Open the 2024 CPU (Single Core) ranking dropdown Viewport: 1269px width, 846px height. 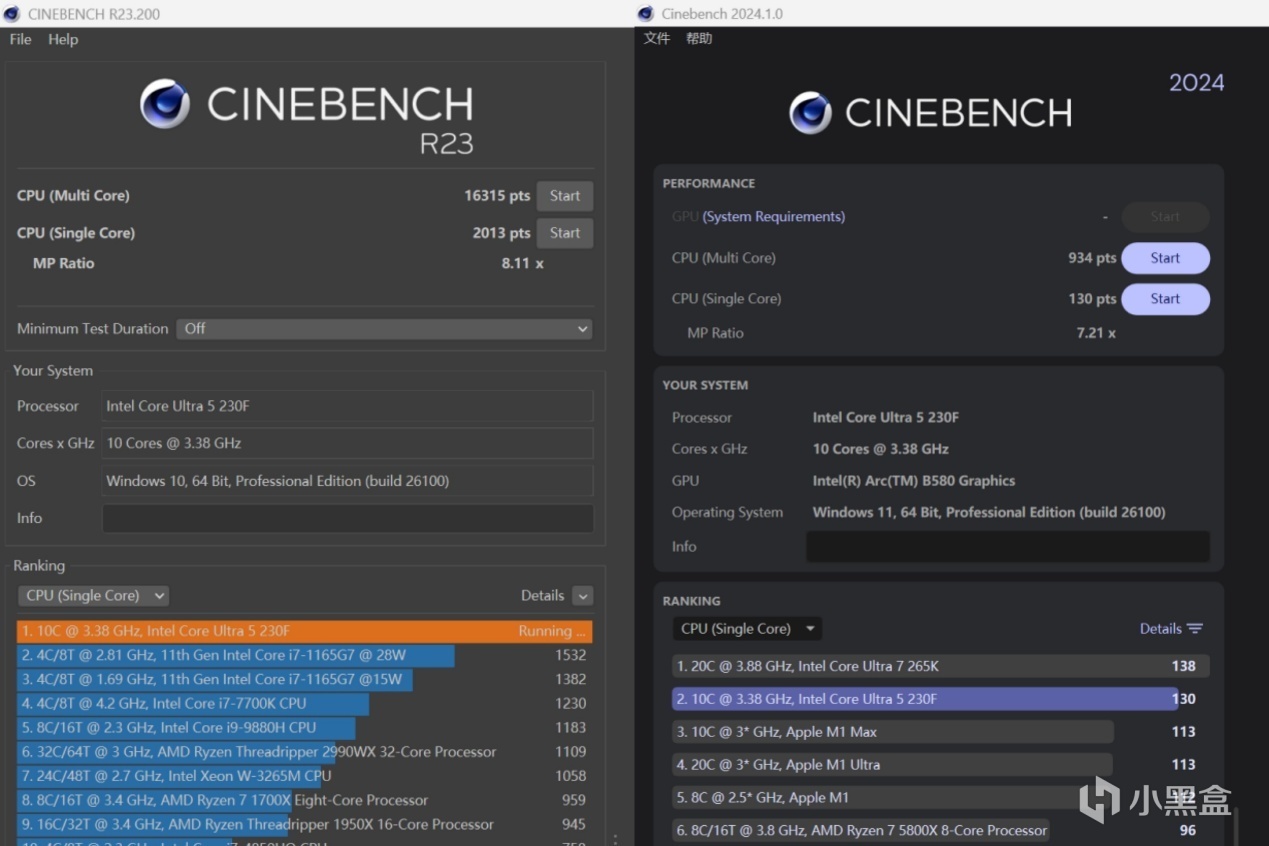click(x=747, y=629)
